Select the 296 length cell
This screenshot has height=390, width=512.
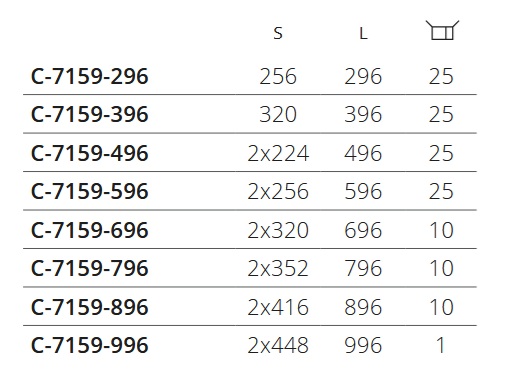[x=363, y=77]
